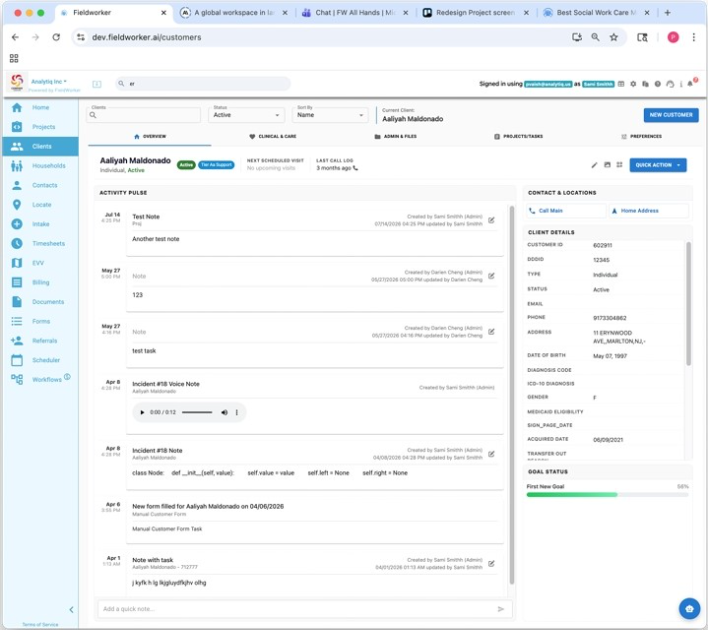Screen dimensions: 708x630
Task: Open Home in the sidebar
Action: (40, 107)
